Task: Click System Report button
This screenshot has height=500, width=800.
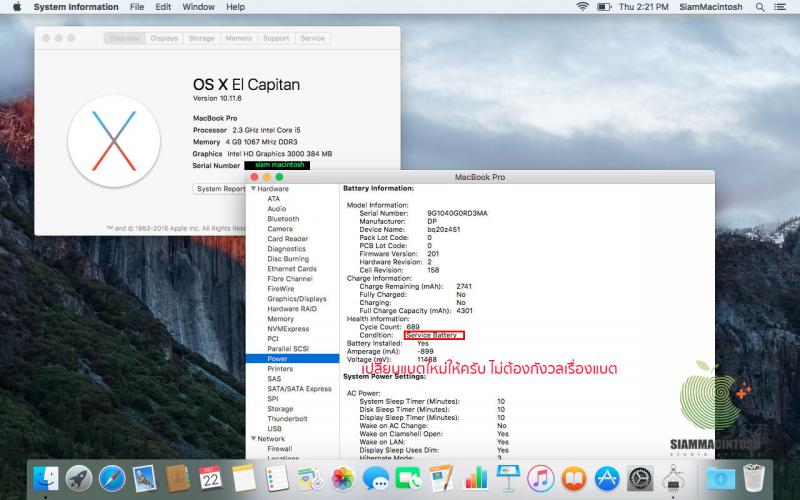Action: (220, 189)
